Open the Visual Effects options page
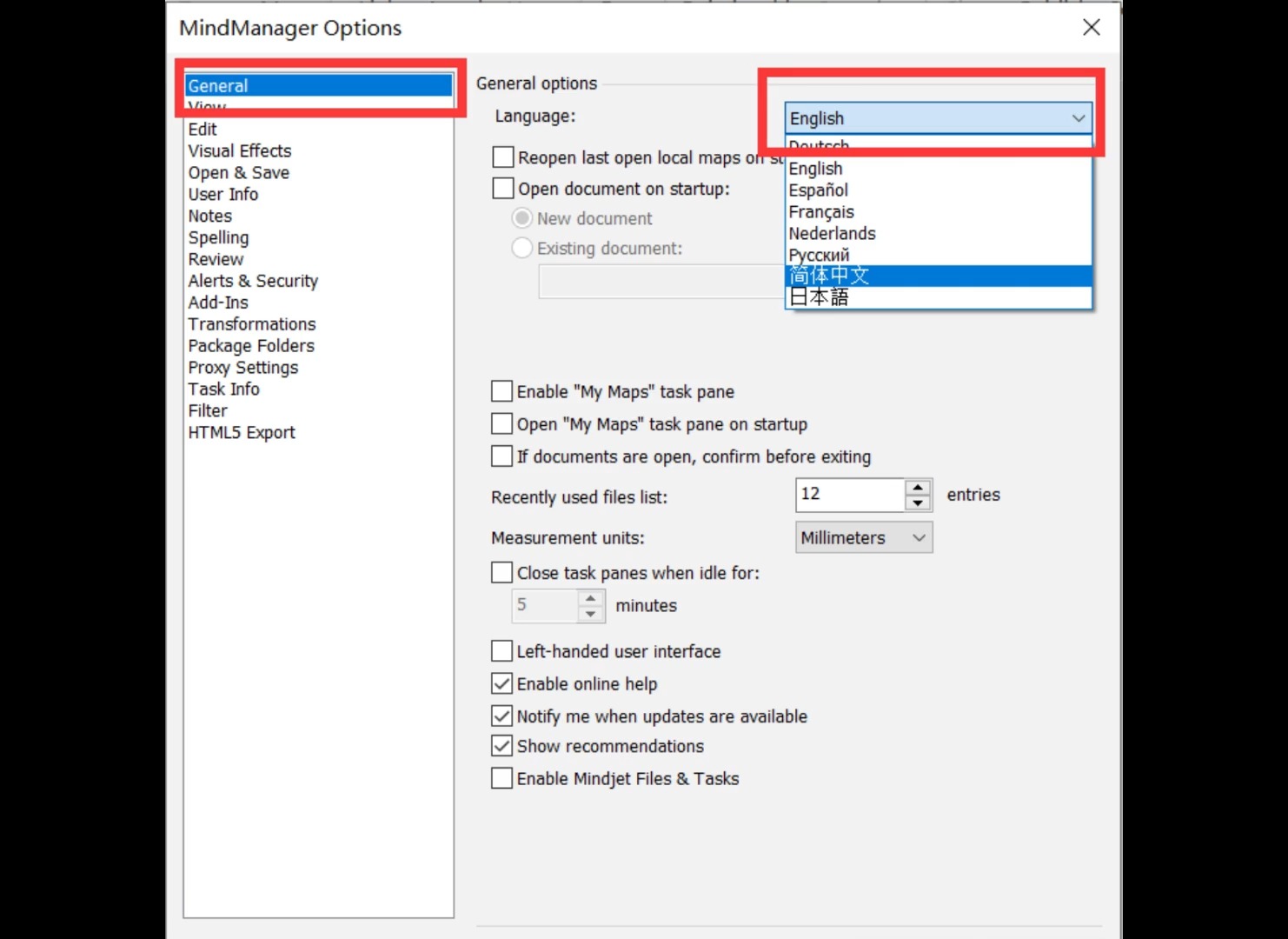1288x939 pixels. (240, 151)
